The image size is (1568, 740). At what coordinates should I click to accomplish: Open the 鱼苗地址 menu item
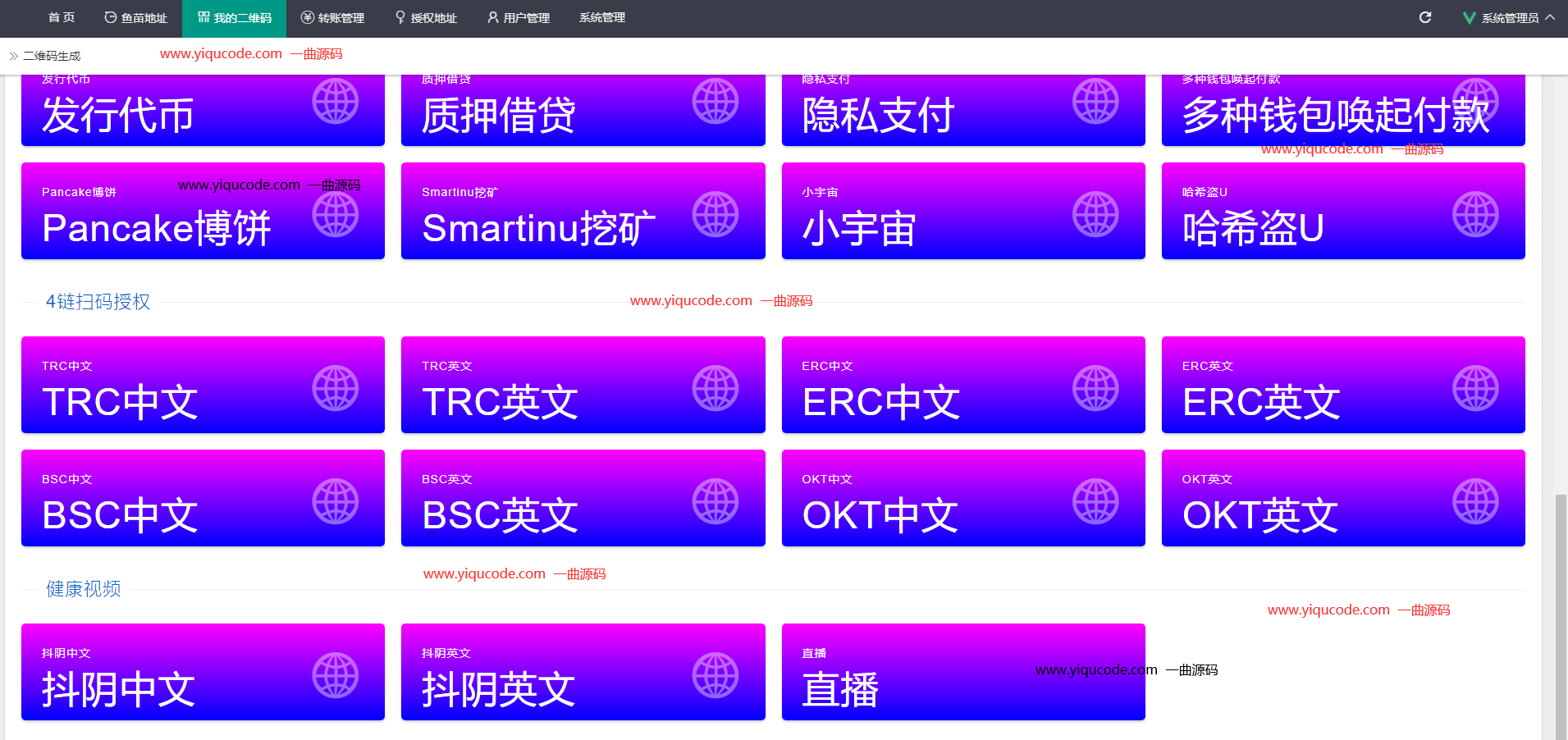[136, 18]
